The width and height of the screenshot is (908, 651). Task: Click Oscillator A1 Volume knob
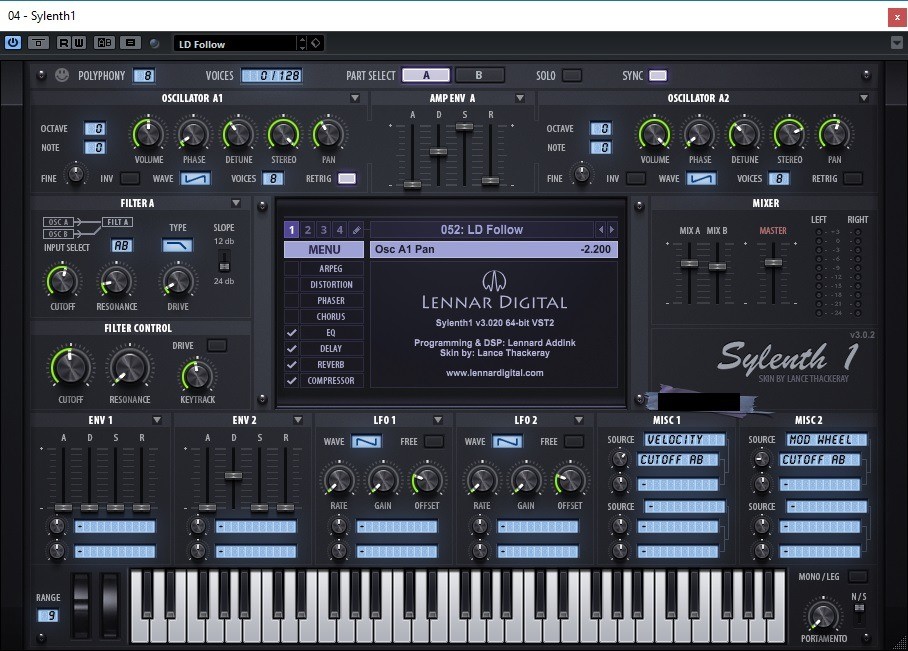148,134
